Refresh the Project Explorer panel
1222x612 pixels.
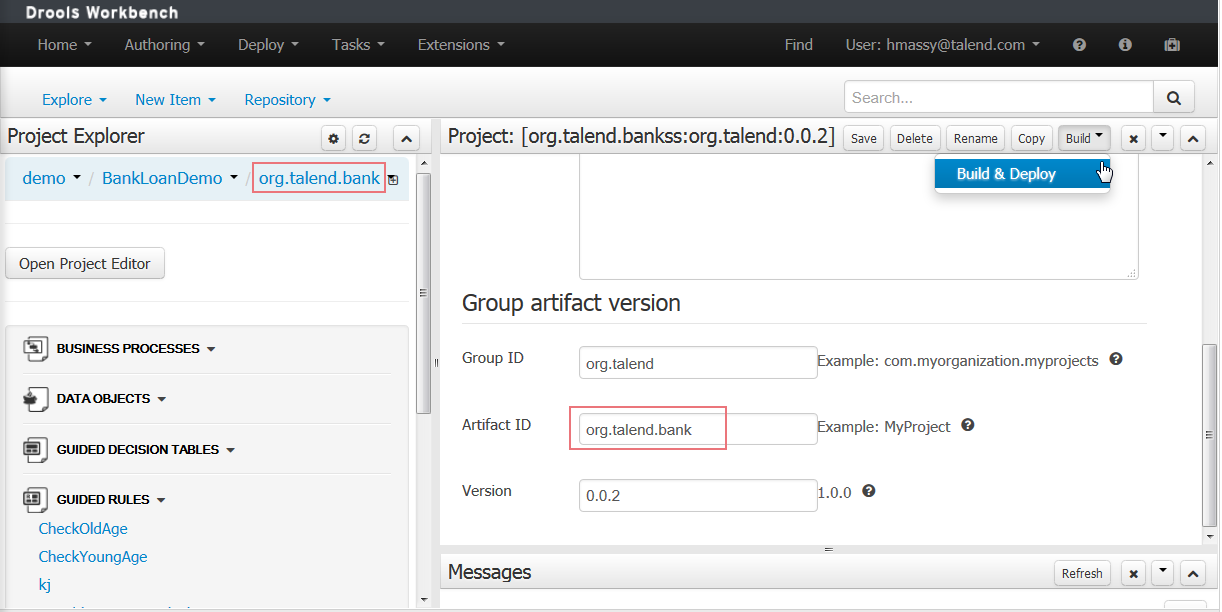pos(365,138)
